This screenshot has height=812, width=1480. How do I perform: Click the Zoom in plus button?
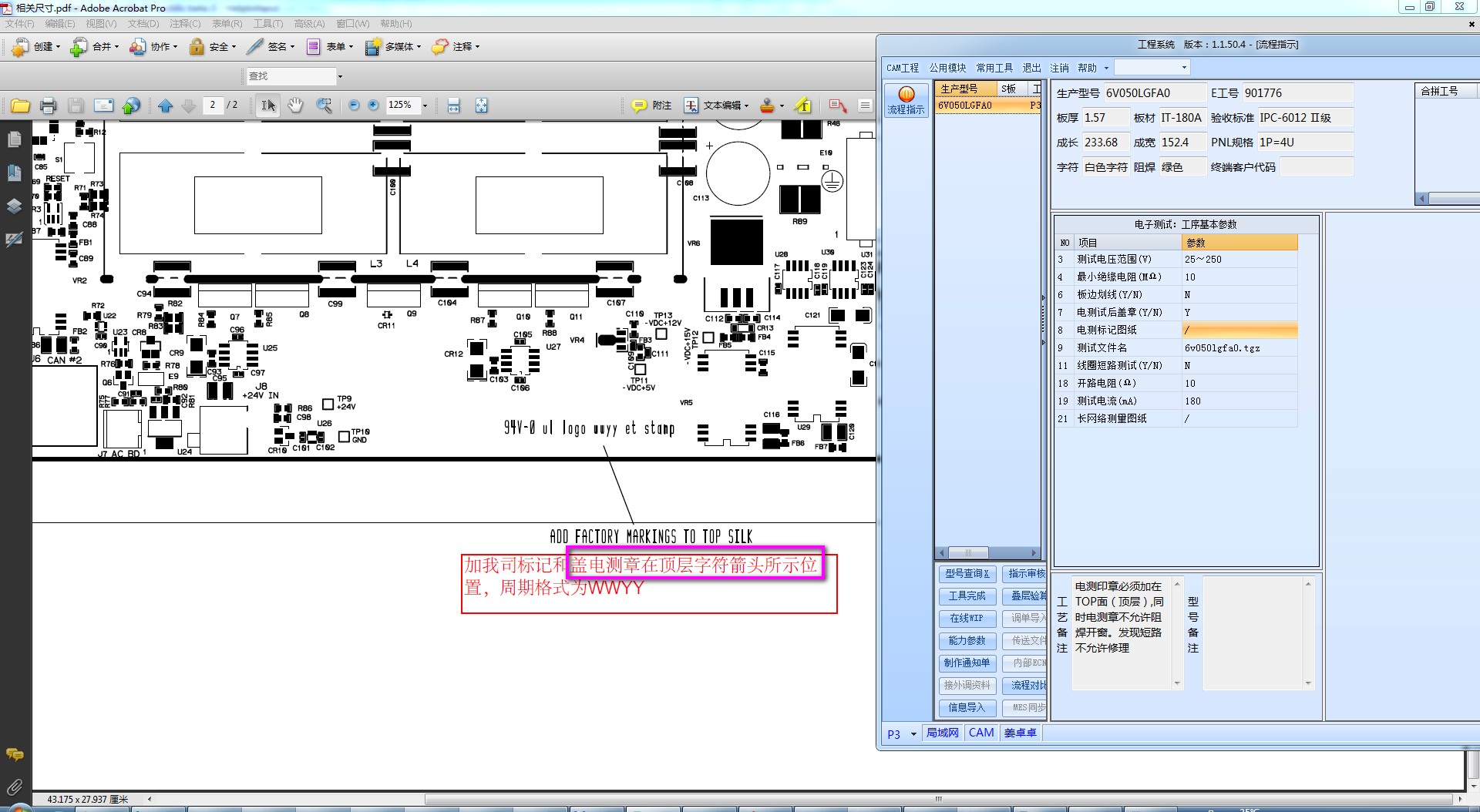click(373, 105)
